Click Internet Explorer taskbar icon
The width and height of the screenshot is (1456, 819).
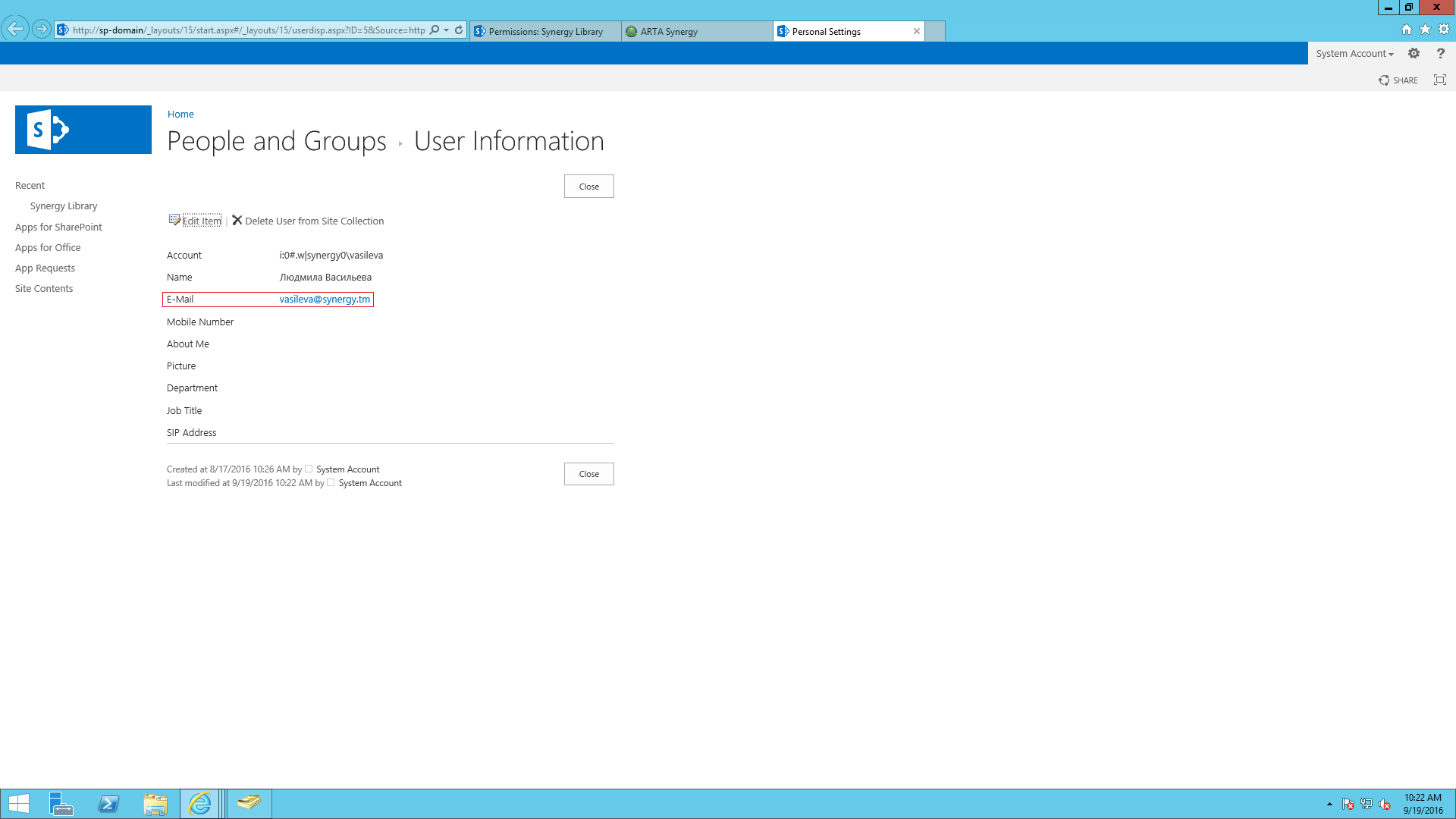tap(201, 804)
